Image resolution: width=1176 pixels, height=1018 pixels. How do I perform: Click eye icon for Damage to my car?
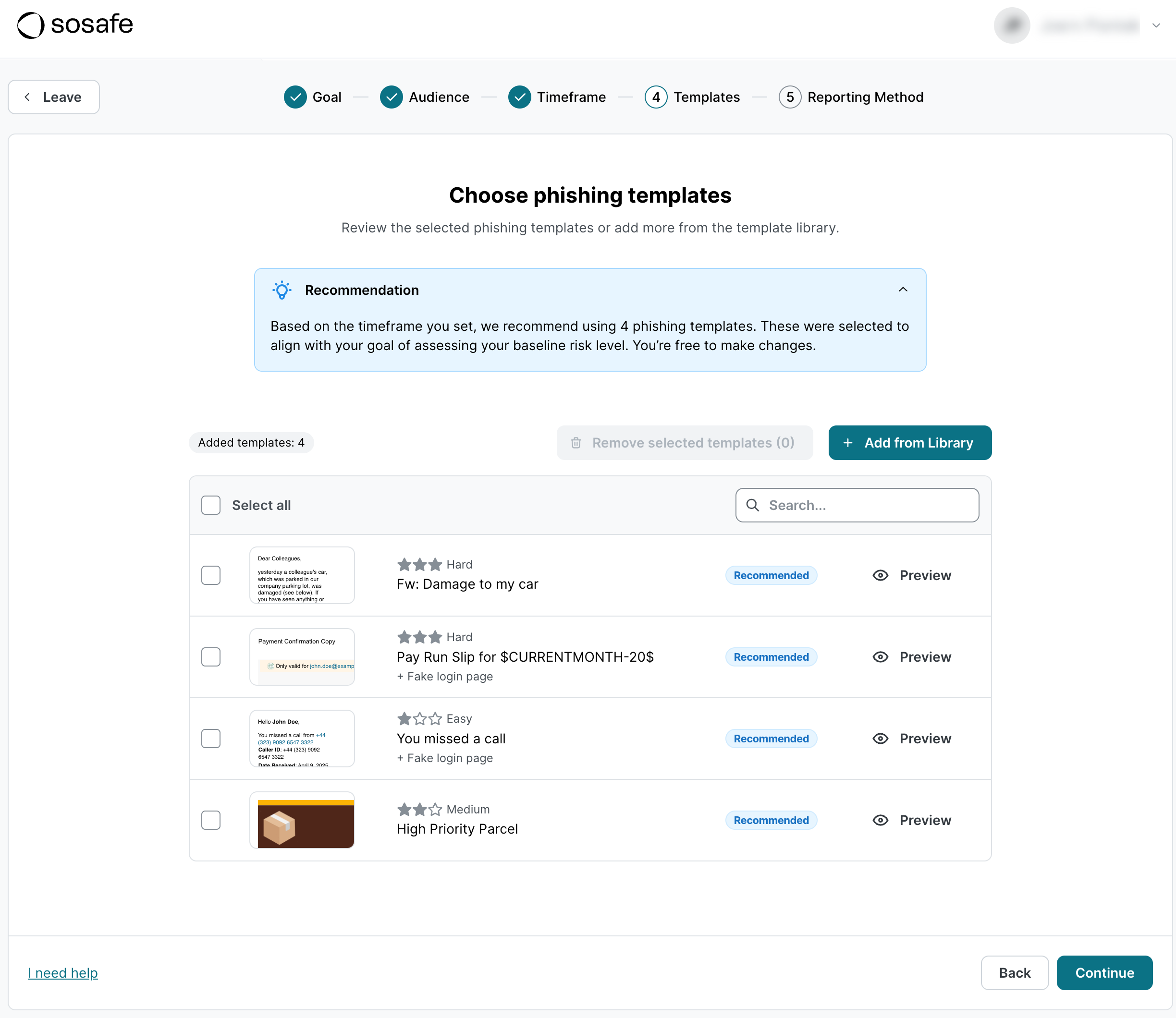click(x=880, y=575)
